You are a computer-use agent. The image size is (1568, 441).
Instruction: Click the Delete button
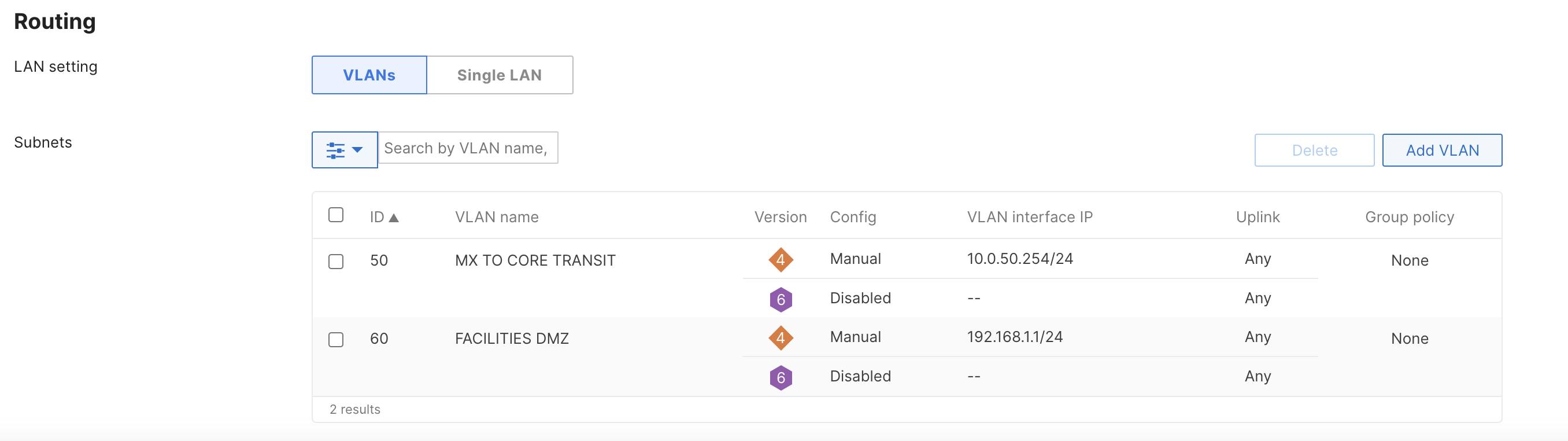tap(1314, 150)
